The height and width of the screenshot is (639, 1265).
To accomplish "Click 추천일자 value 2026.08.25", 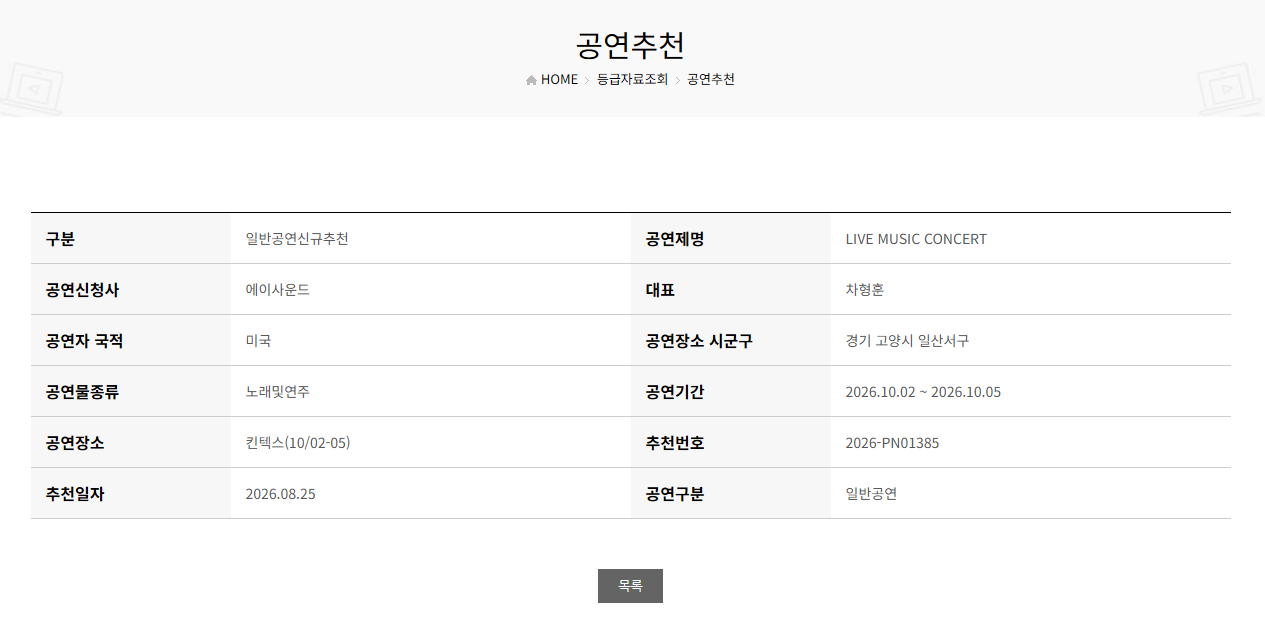I will click(x=280, y=494).
